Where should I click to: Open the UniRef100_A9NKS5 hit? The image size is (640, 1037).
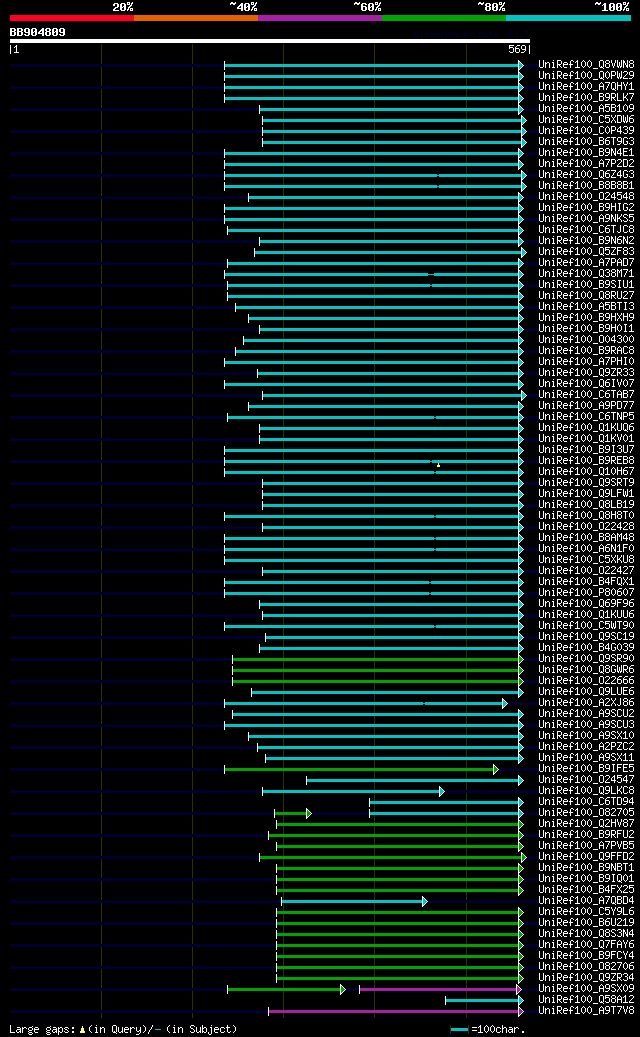click(586, 219)
